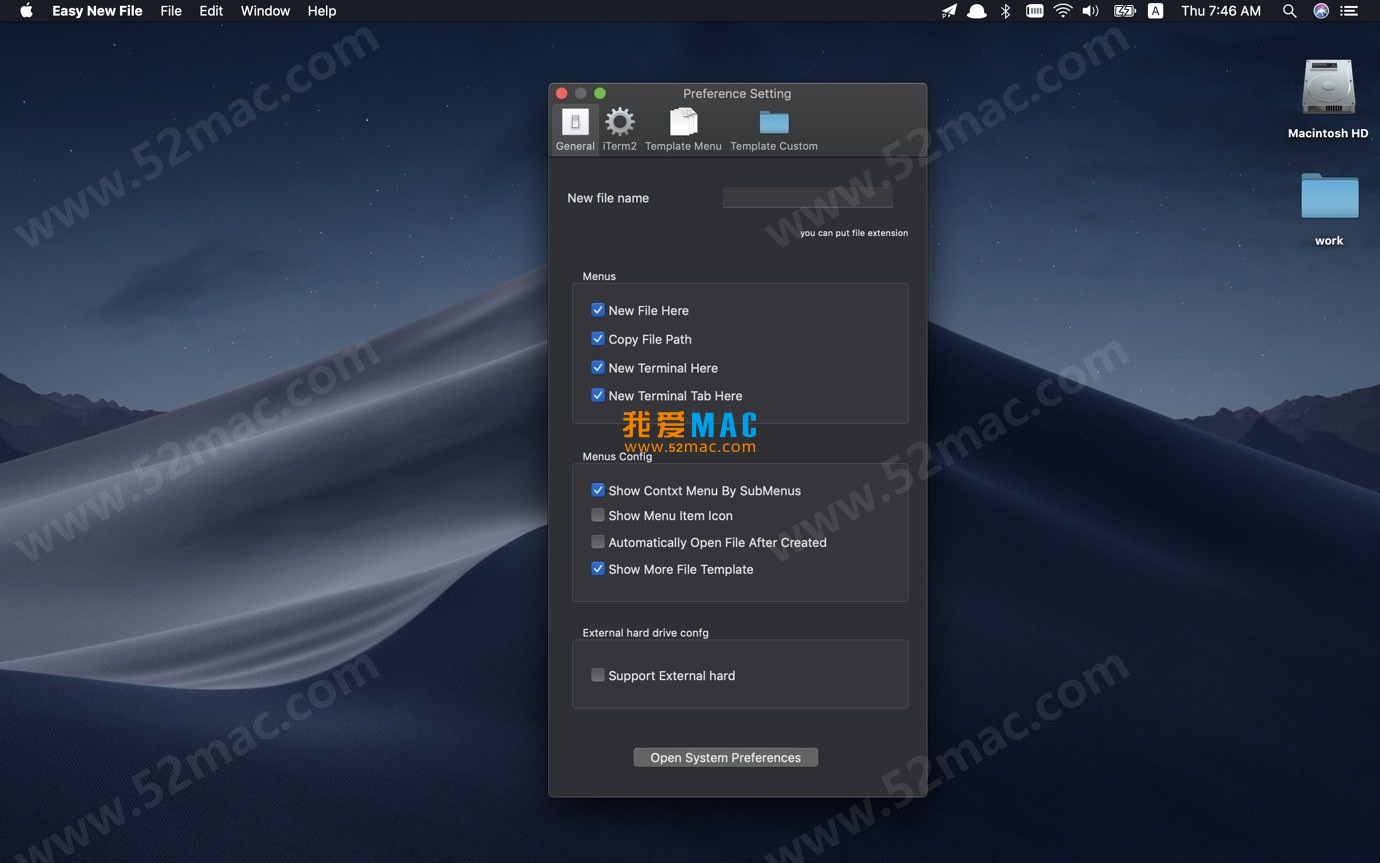
Task: Enable Show Menu Item Icon
Action: click(598, 516)
